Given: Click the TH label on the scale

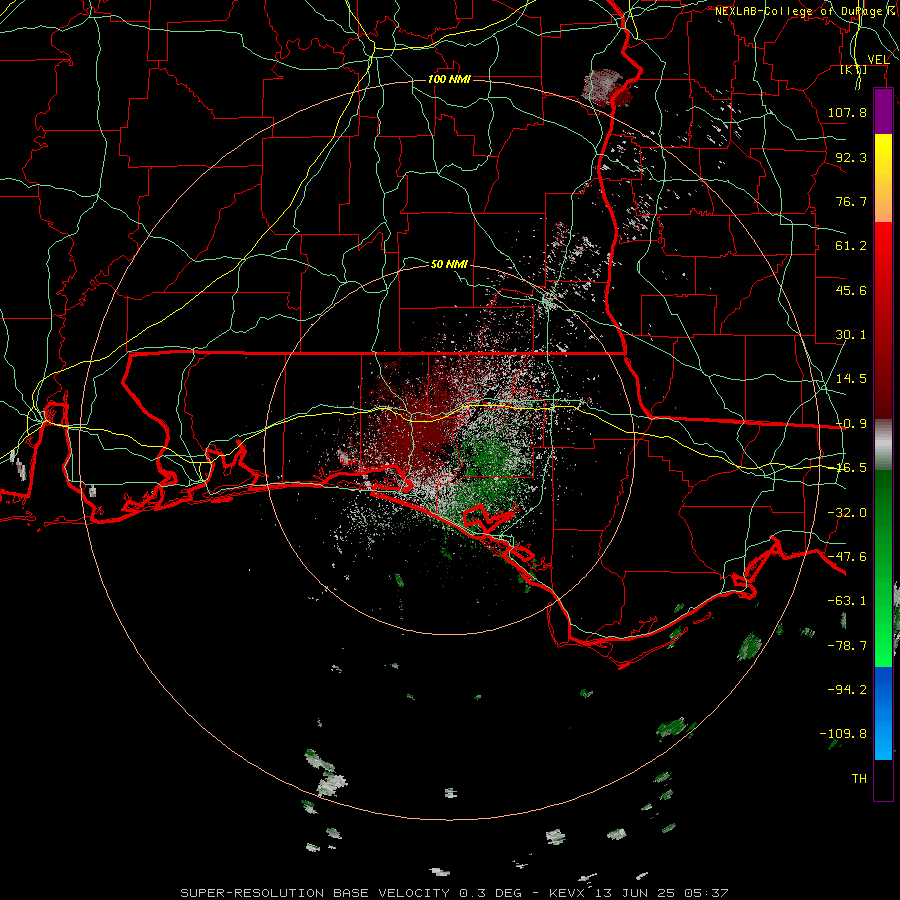Looking at the screenshot, I should click(859, 778).
